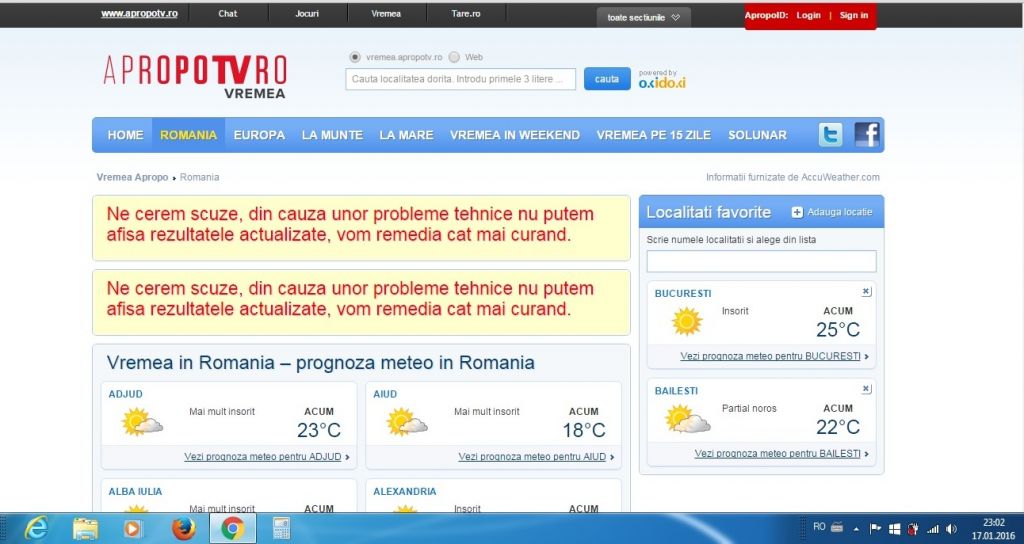Focus the favorite locality name input

click(761, 261)
